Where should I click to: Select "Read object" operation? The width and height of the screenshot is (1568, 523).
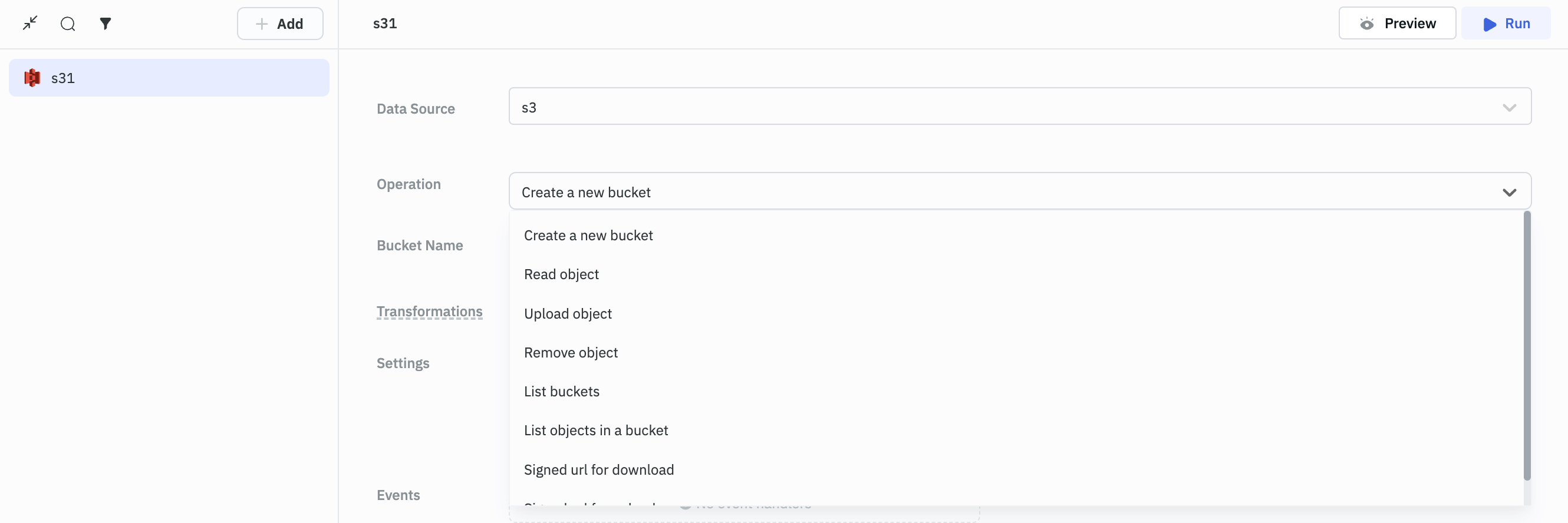pyautogui.click(x=561, y=274)
